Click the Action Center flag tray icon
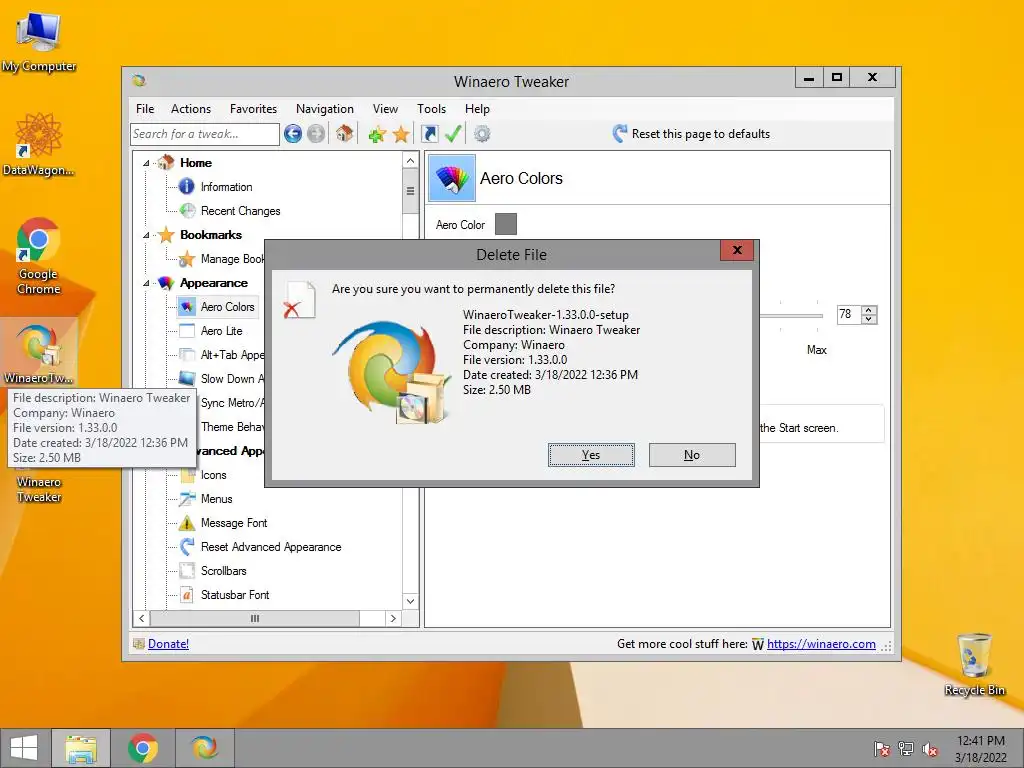This screenshot has height=768, width=1024. coord(882,750)
